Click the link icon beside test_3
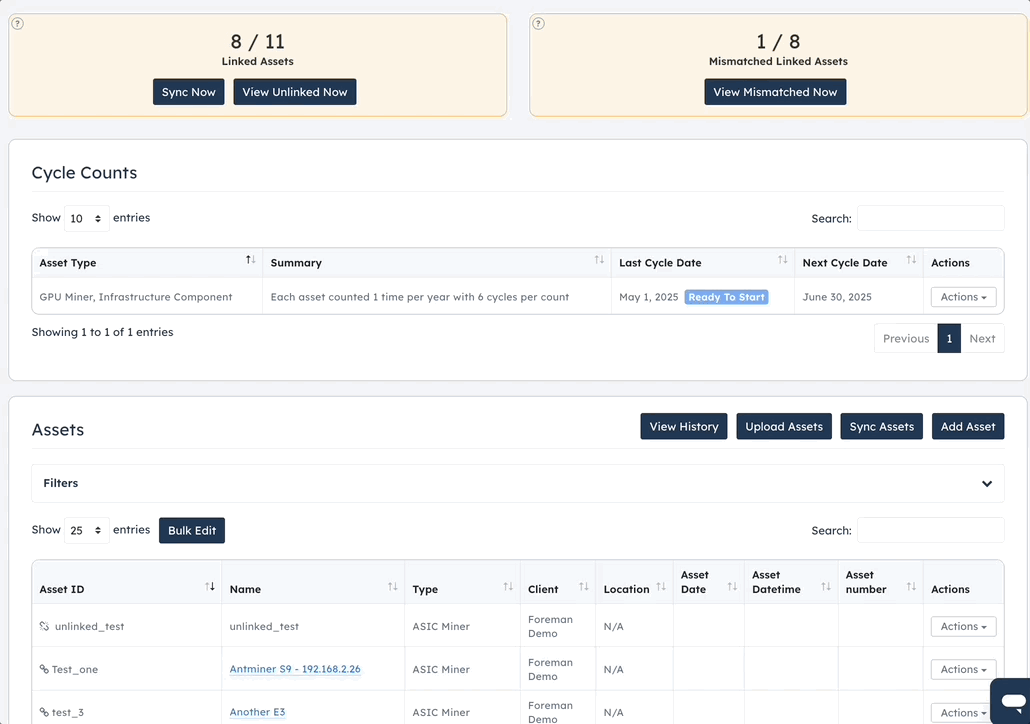 [x=44, y=712]
